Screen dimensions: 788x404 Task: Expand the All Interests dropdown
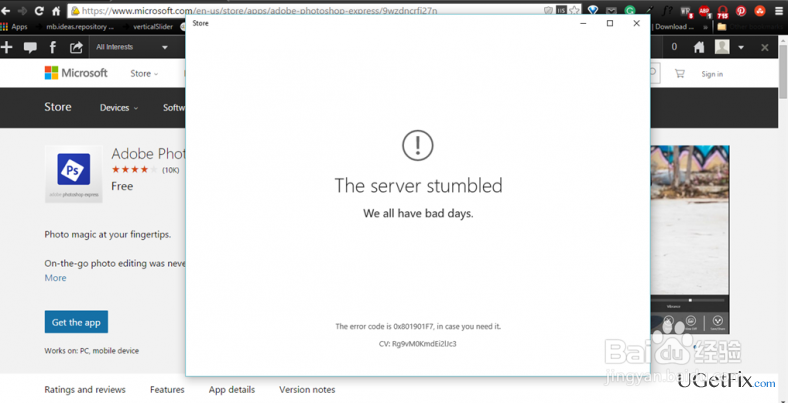tap(132, 47)
